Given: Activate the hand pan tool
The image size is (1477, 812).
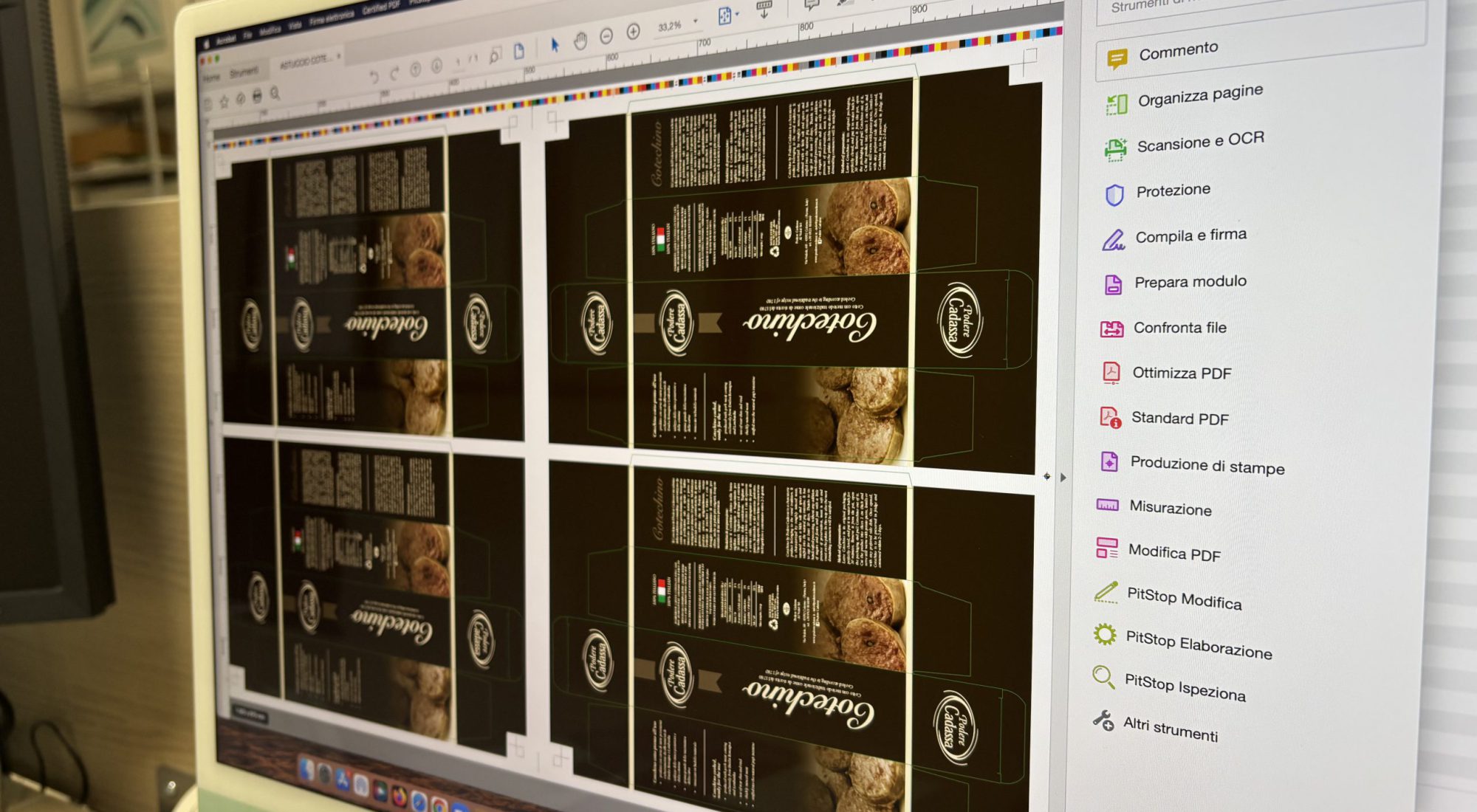Looking at the screenshot, I should click(580, 41).
